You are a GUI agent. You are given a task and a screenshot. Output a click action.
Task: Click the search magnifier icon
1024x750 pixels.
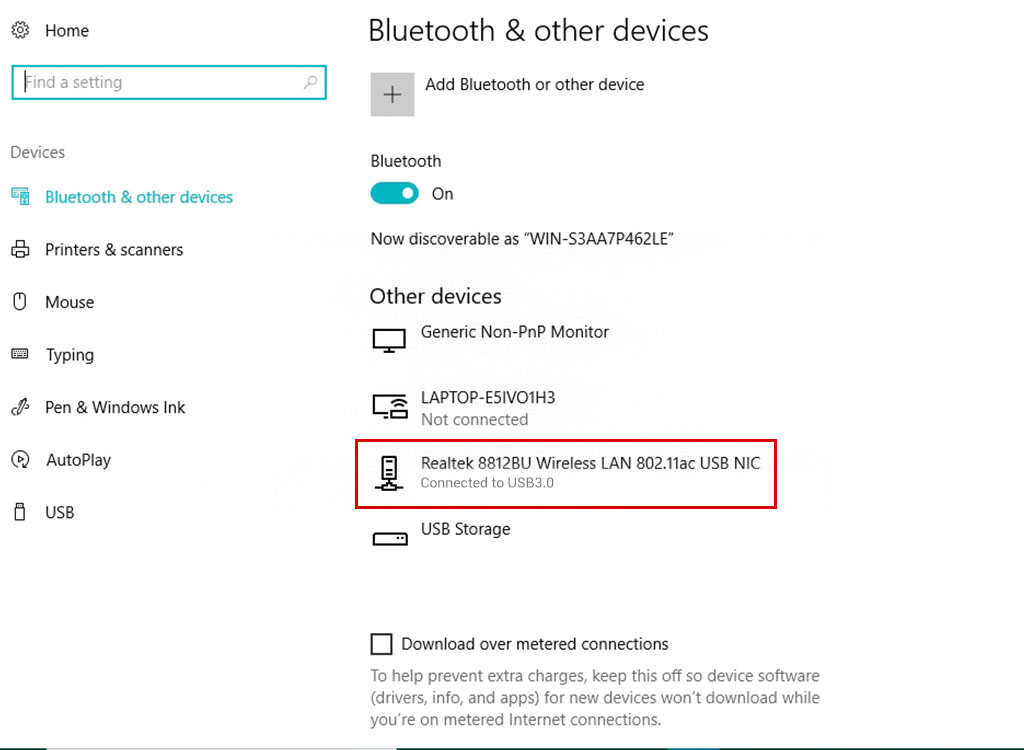coord(310,82)
